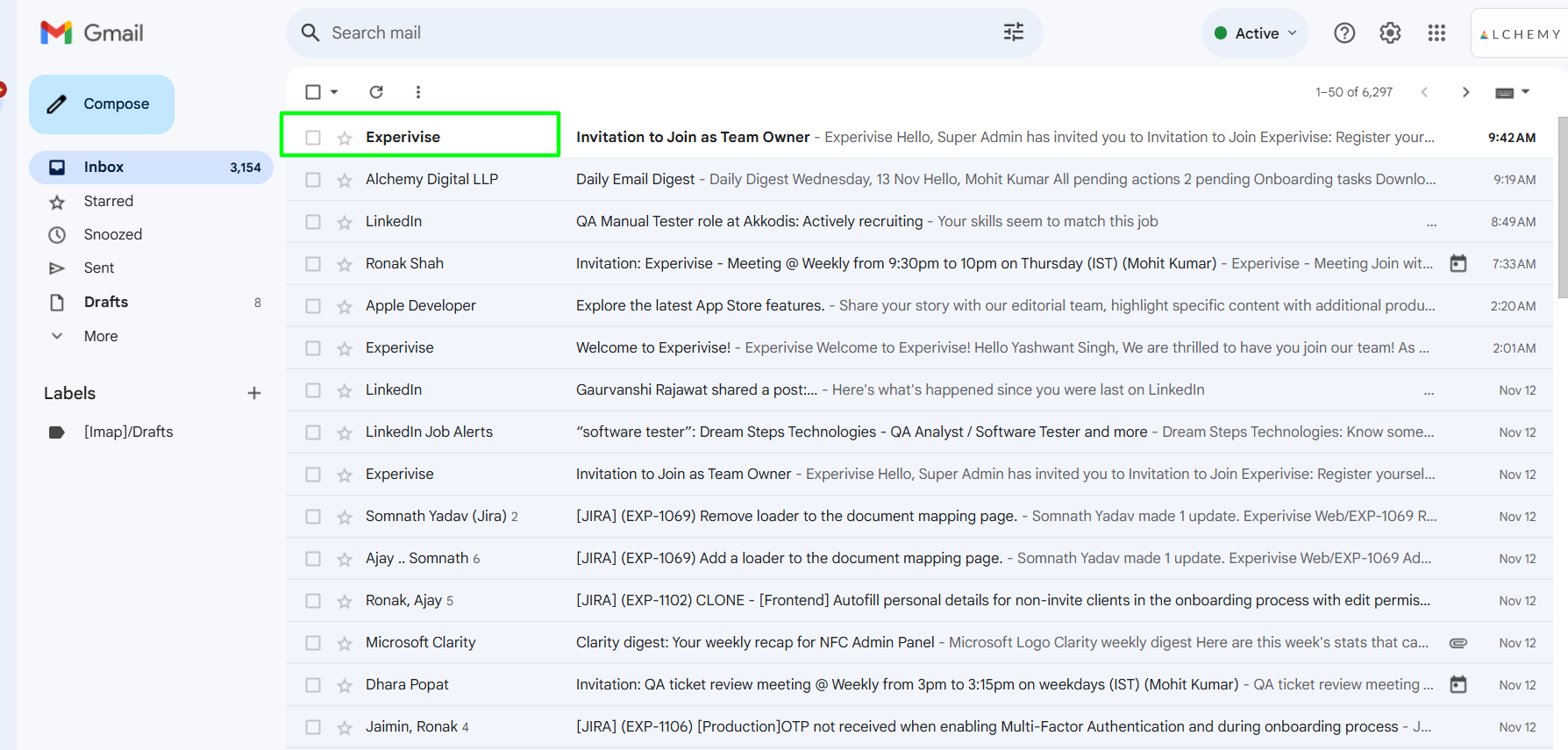Image resolution: width=1568 pixels, height=750 pixels.
Task: Select the Alchemy Digital LLP email checkbox
Action: point(313,180)
